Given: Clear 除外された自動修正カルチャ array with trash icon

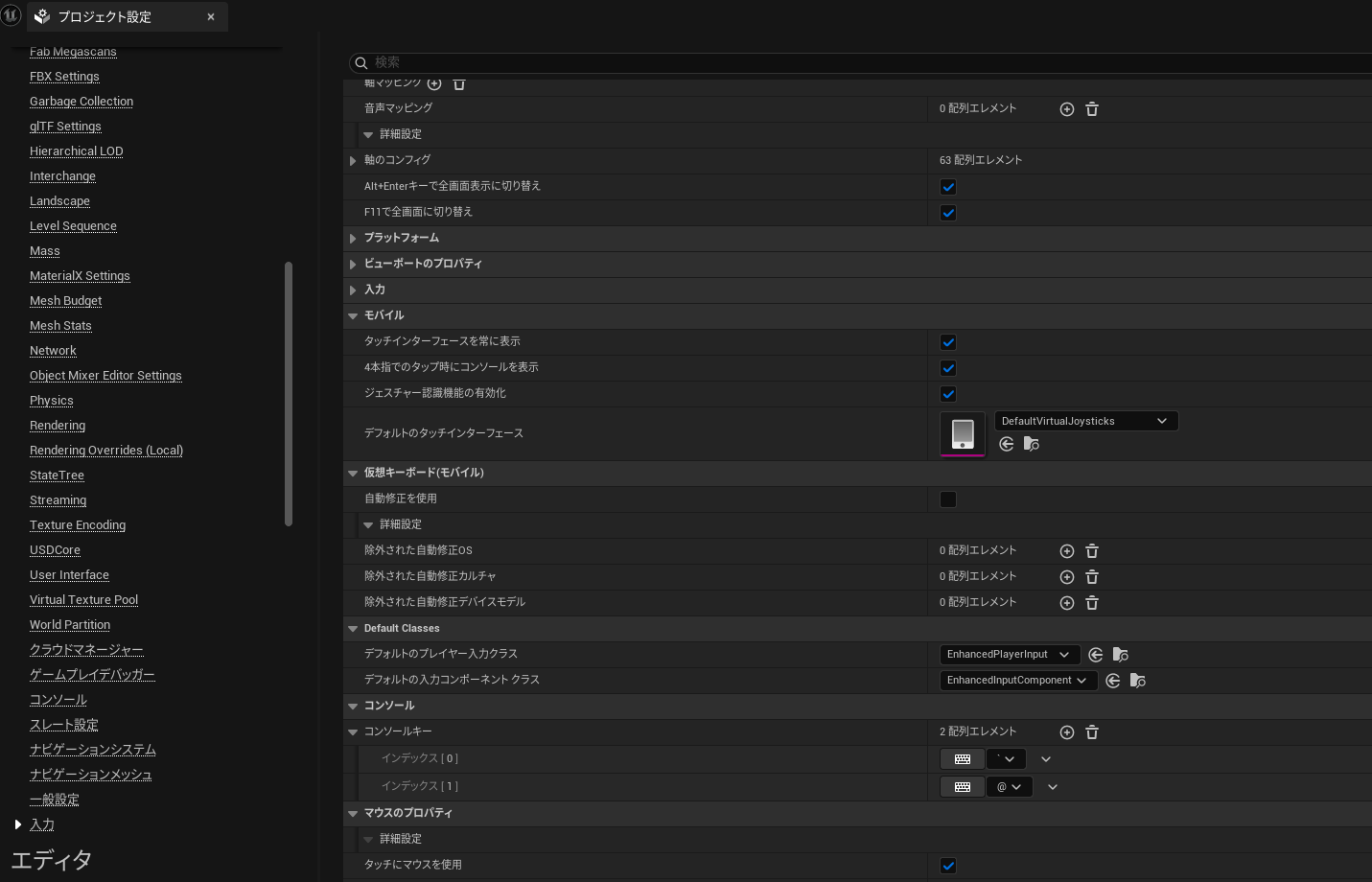Looking at the screenshot, I should tap(1092, 577).
